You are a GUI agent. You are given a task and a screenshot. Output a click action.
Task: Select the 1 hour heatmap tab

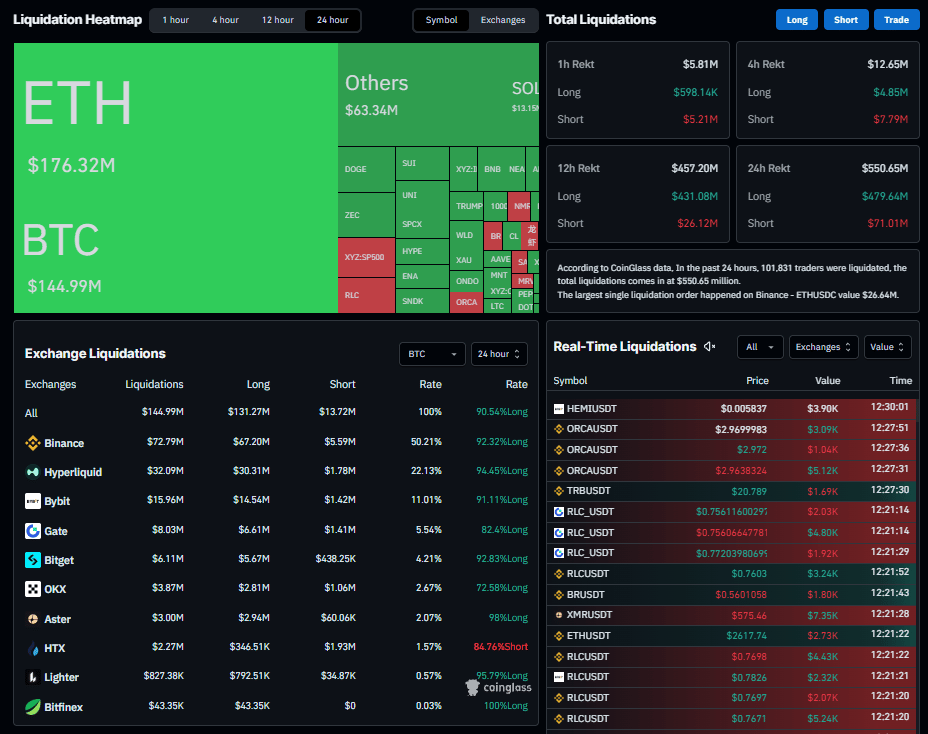176,20
